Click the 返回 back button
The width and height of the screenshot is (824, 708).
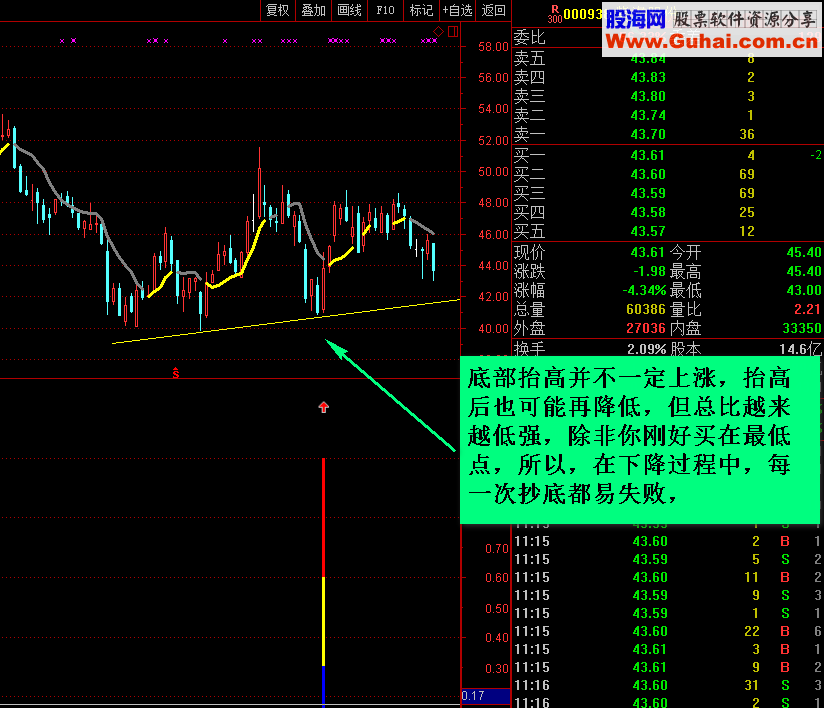tap(493, 10)
